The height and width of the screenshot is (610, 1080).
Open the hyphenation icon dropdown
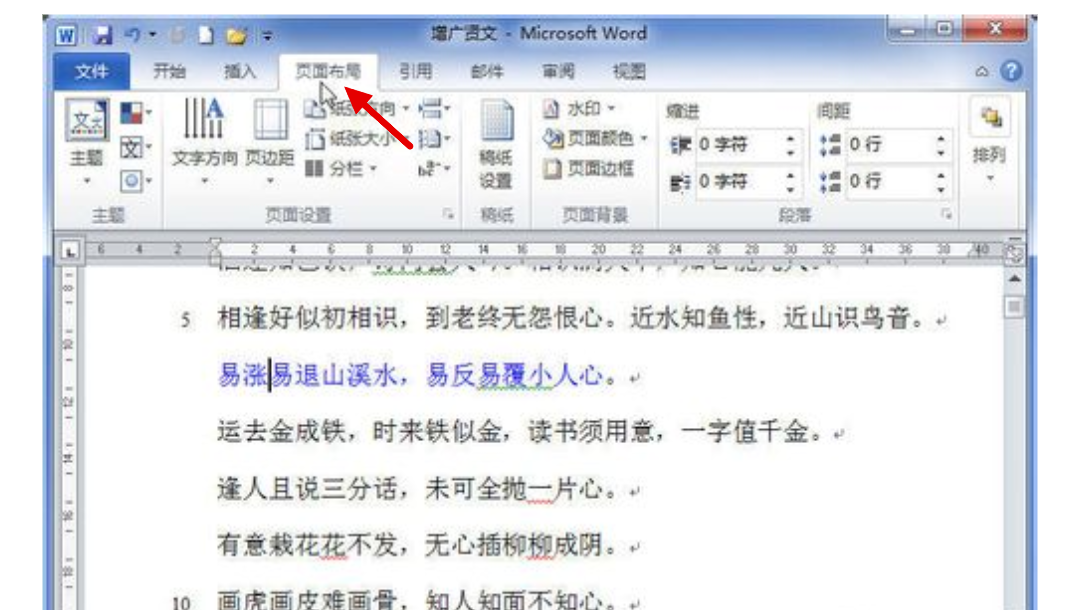[435, 168]
